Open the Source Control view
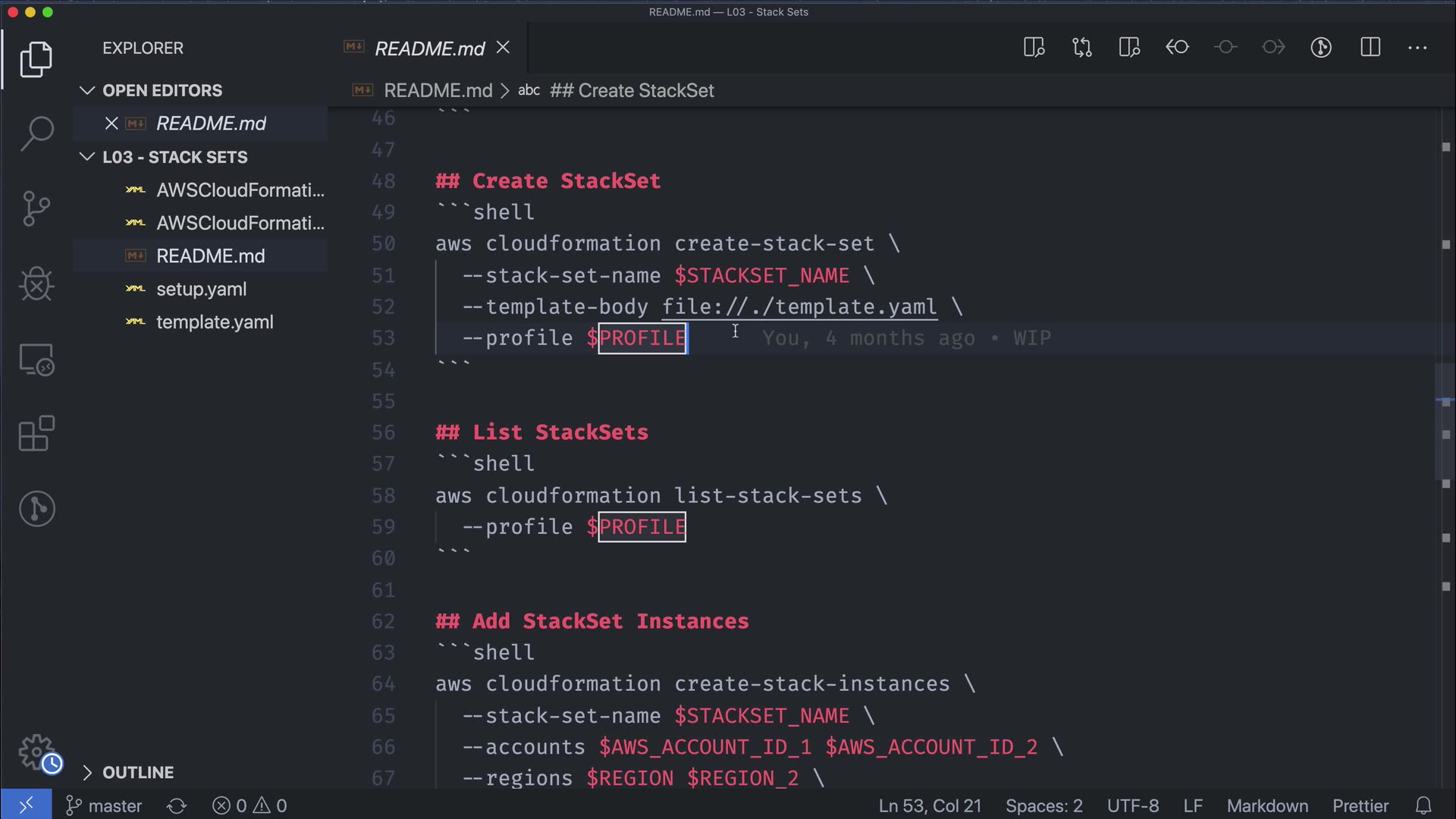This screenshot has width=1456, height=819. [x=36, y=209]
